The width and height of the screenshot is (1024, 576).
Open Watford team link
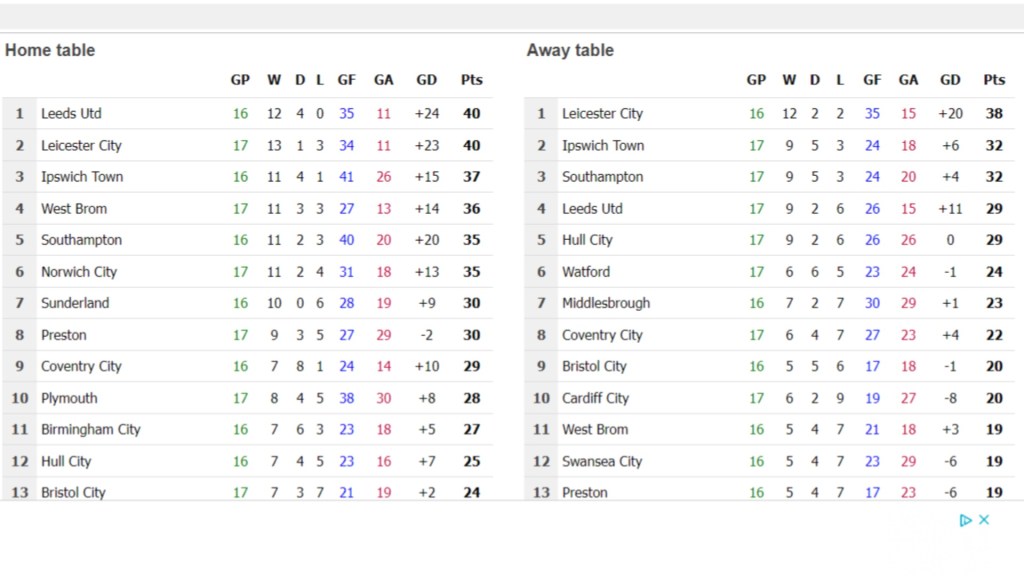tap(585, 271)
